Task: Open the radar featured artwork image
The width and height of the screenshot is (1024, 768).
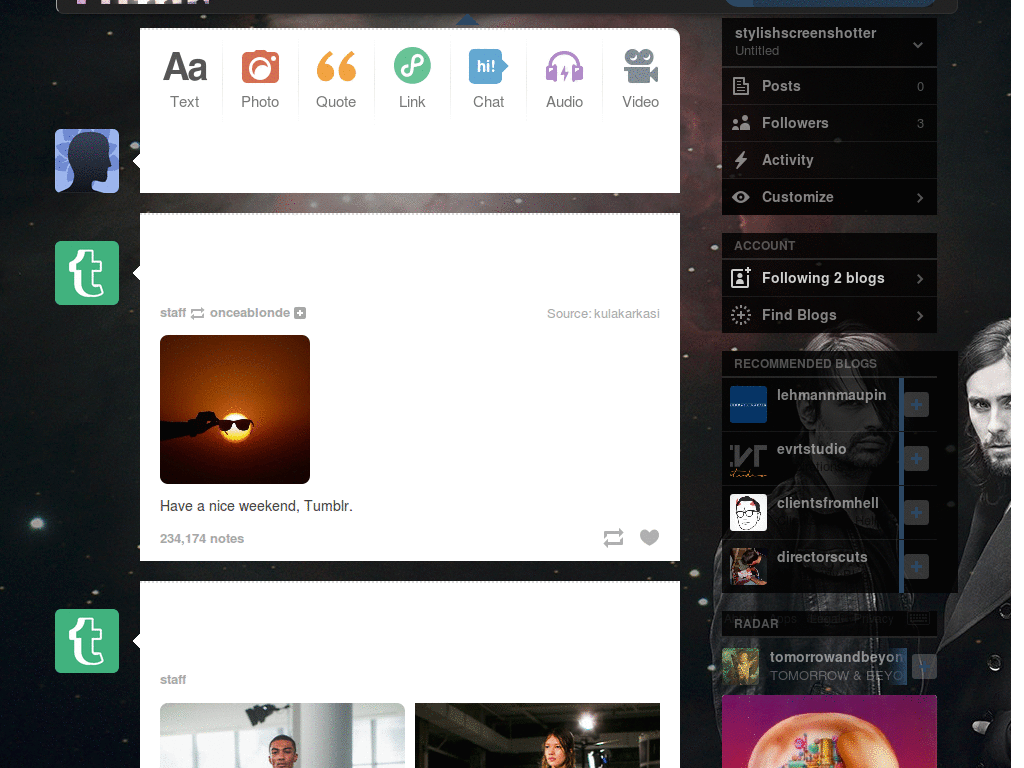Action: (x=829, y=731)
